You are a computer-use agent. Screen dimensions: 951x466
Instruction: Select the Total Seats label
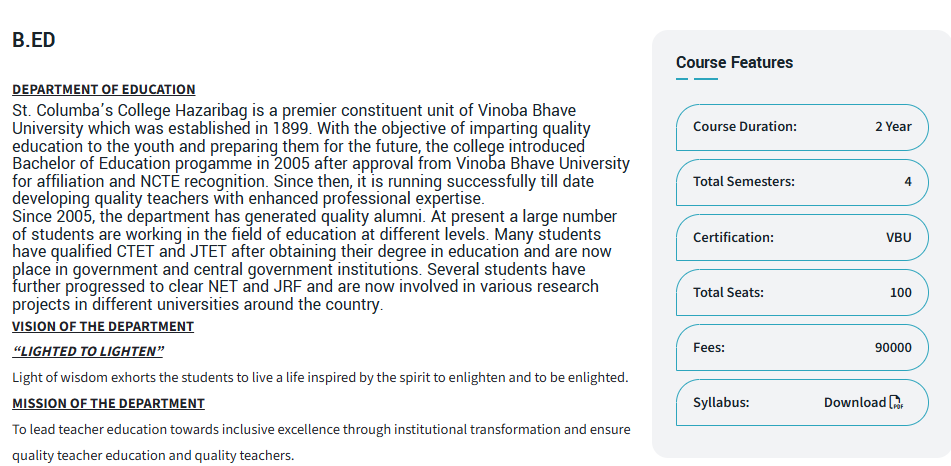click(x=728, y=293)
